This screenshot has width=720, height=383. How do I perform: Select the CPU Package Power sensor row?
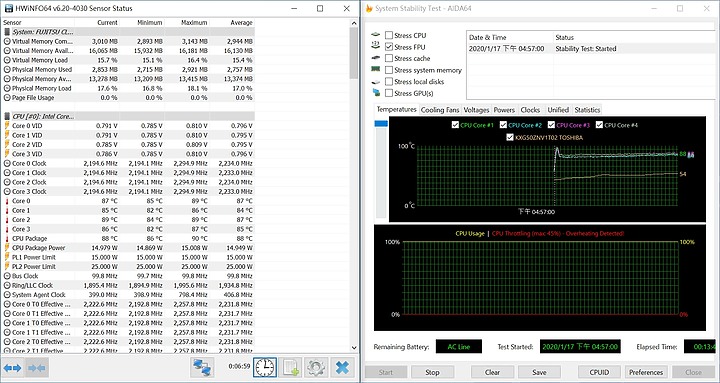[128, 248]
